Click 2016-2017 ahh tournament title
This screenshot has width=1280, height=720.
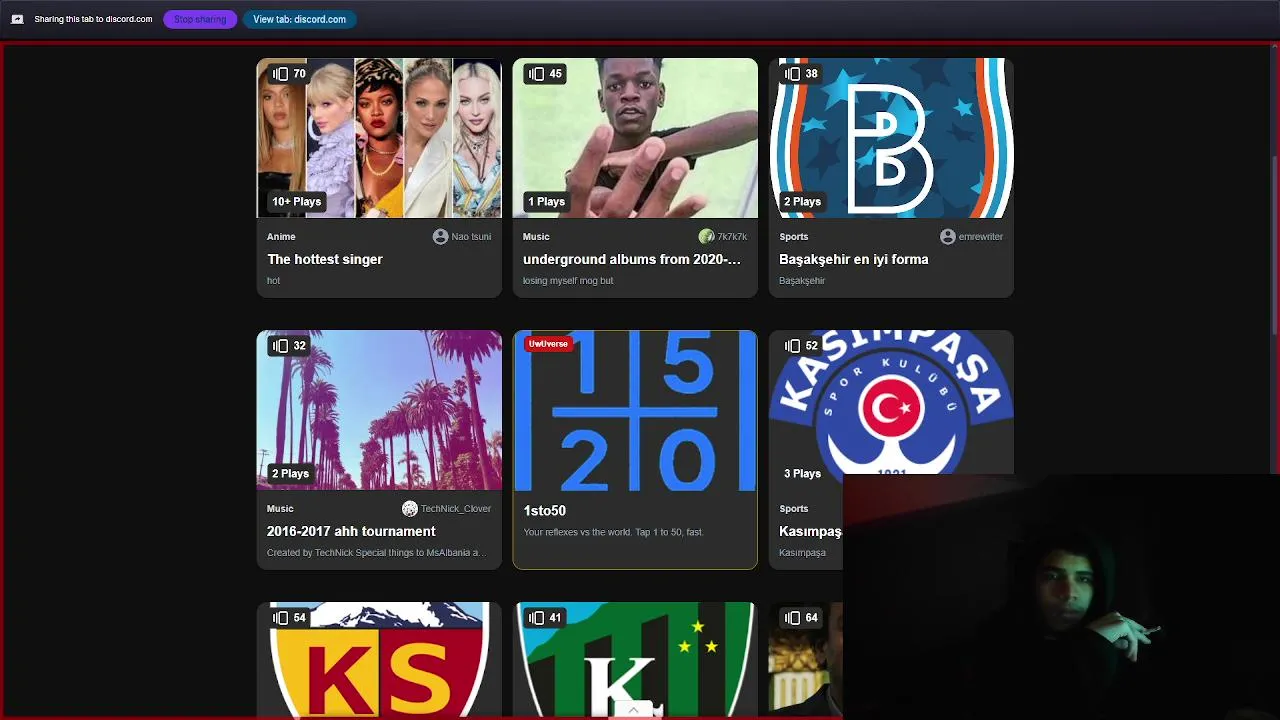click(x=351, y=531)
